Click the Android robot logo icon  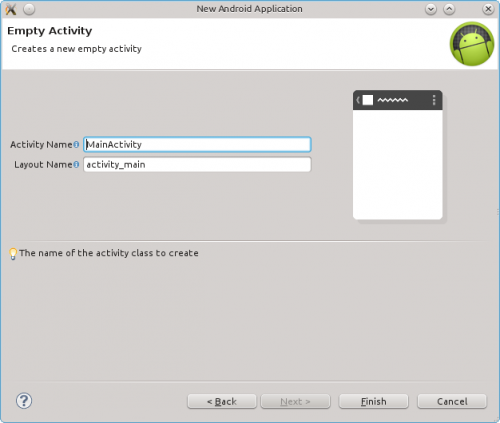pyautogui.click(x=472, y=44)
